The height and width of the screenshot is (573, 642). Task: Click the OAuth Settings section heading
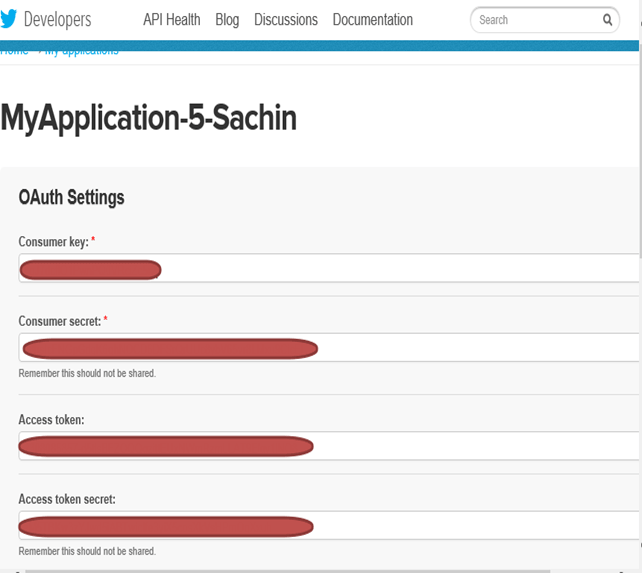click(71, 197)
